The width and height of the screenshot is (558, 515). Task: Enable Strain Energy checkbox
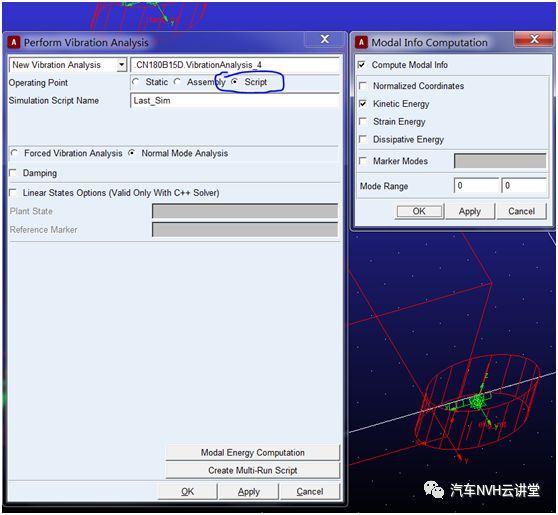[363, 121]
